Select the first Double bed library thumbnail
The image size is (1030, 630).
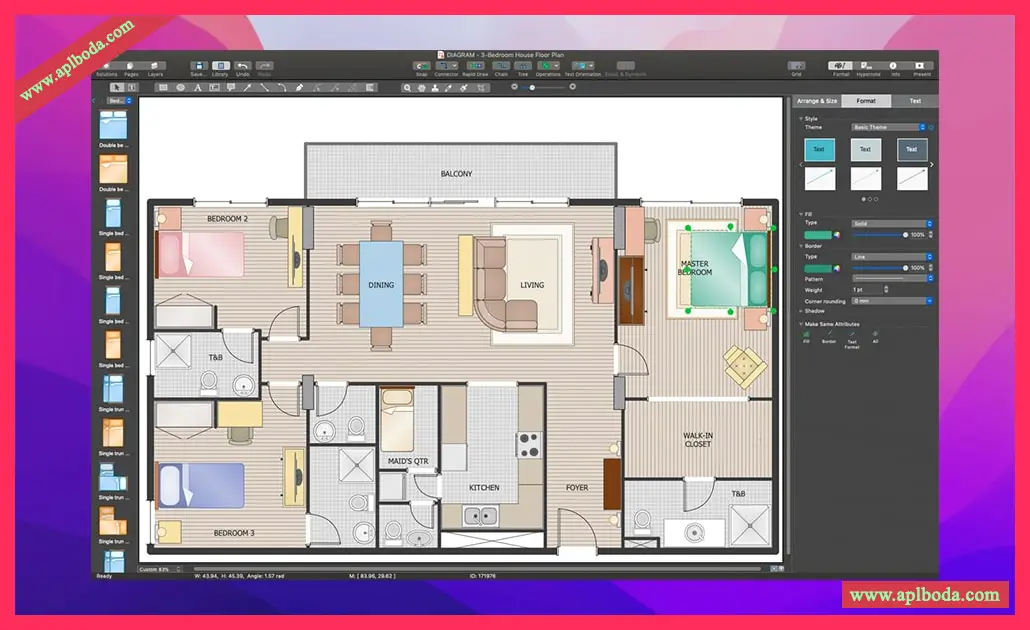(x=113, y=127)
